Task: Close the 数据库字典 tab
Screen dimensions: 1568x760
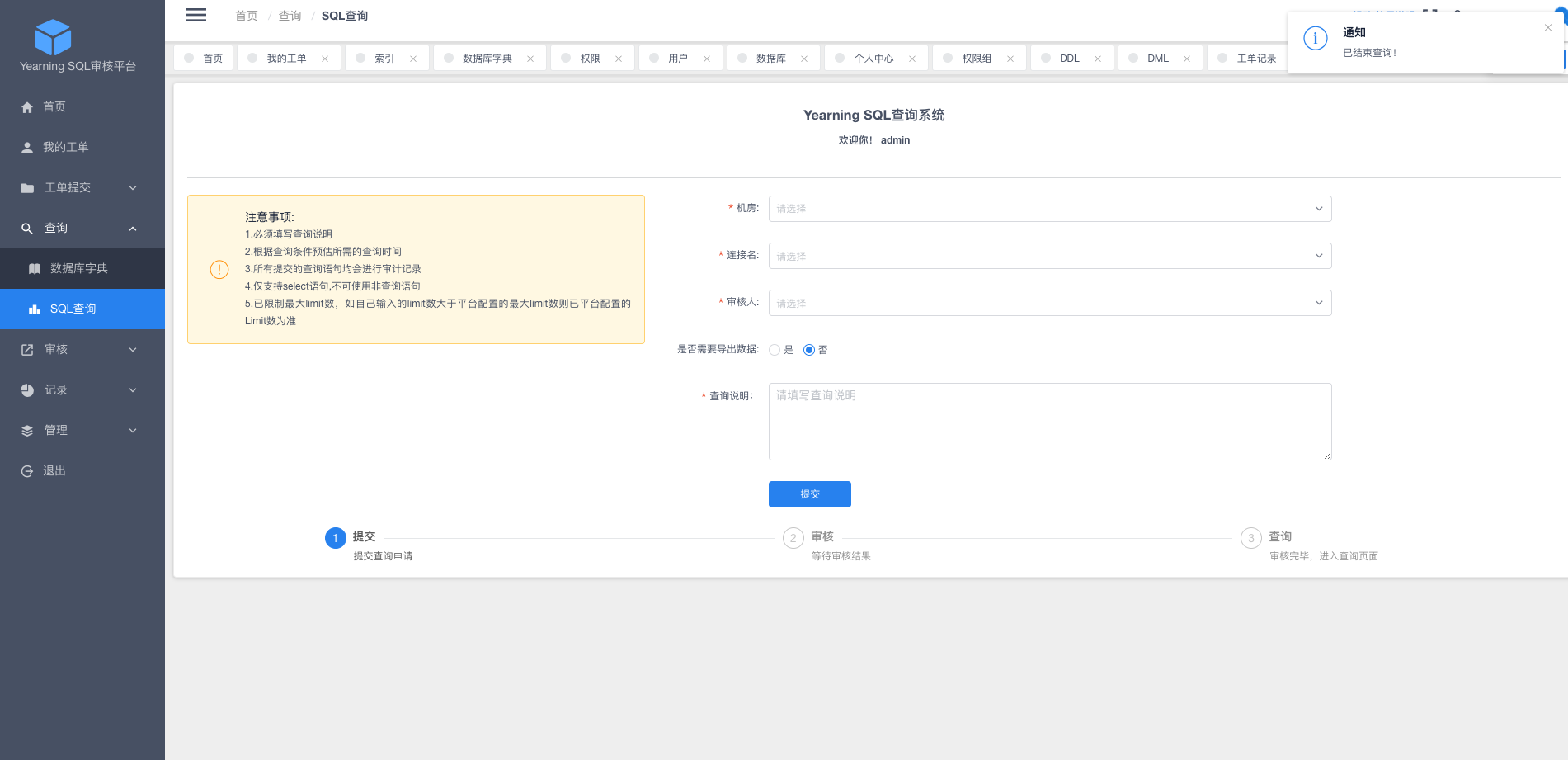Action: 530,59
